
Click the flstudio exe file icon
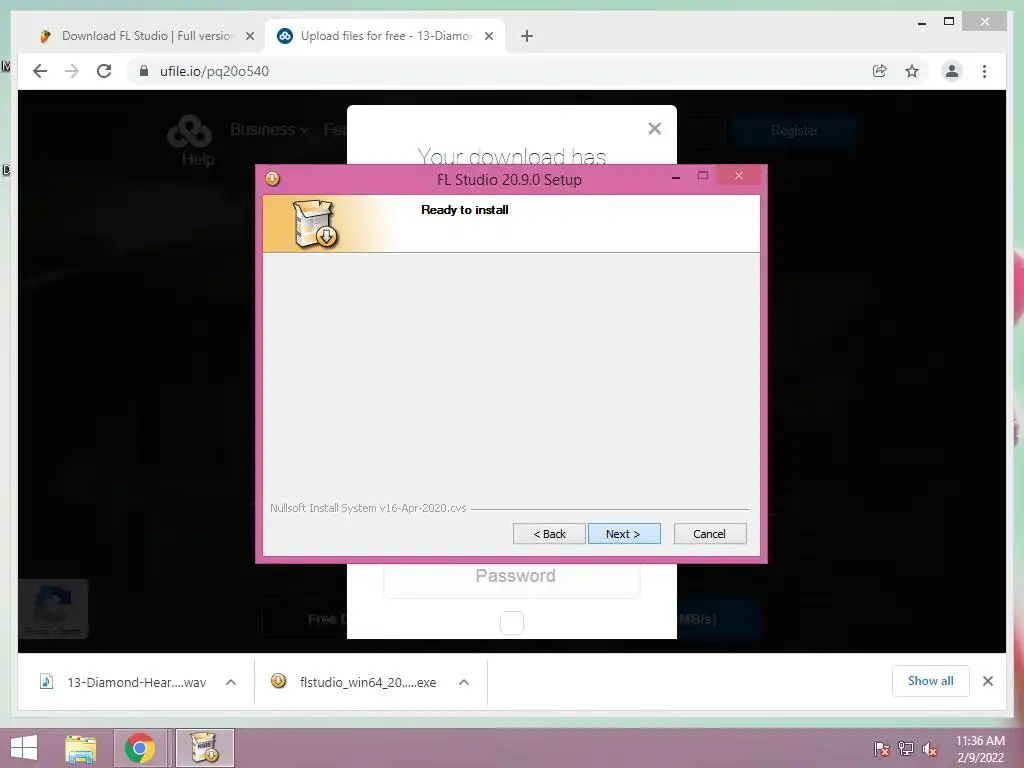pyautogui.click(x=279, y=681)
